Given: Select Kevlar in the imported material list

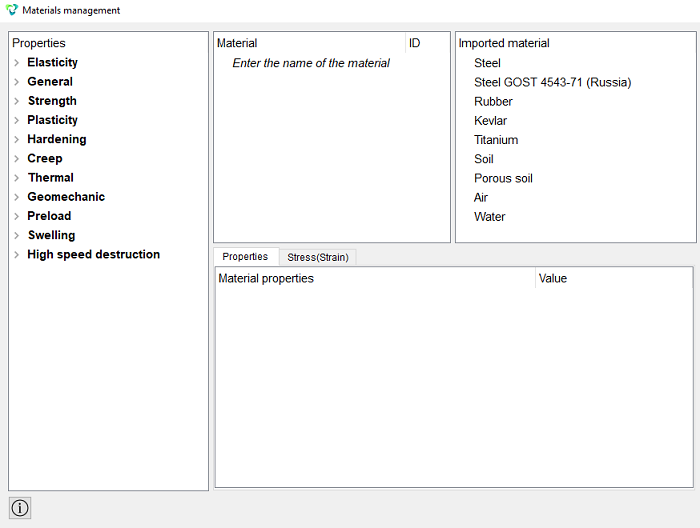Looking at the screenshot, I should click(491, 121).
